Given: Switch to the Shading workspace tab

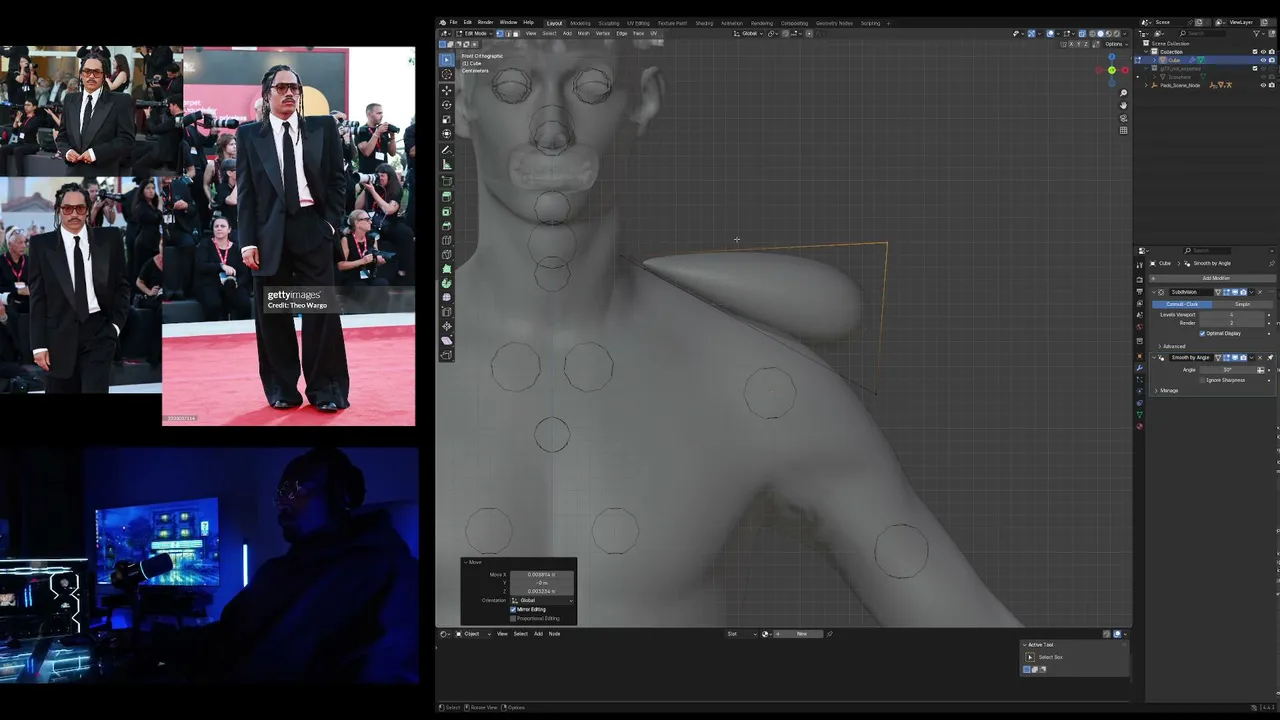Looking at the screenshot, I should coord(704,23).
